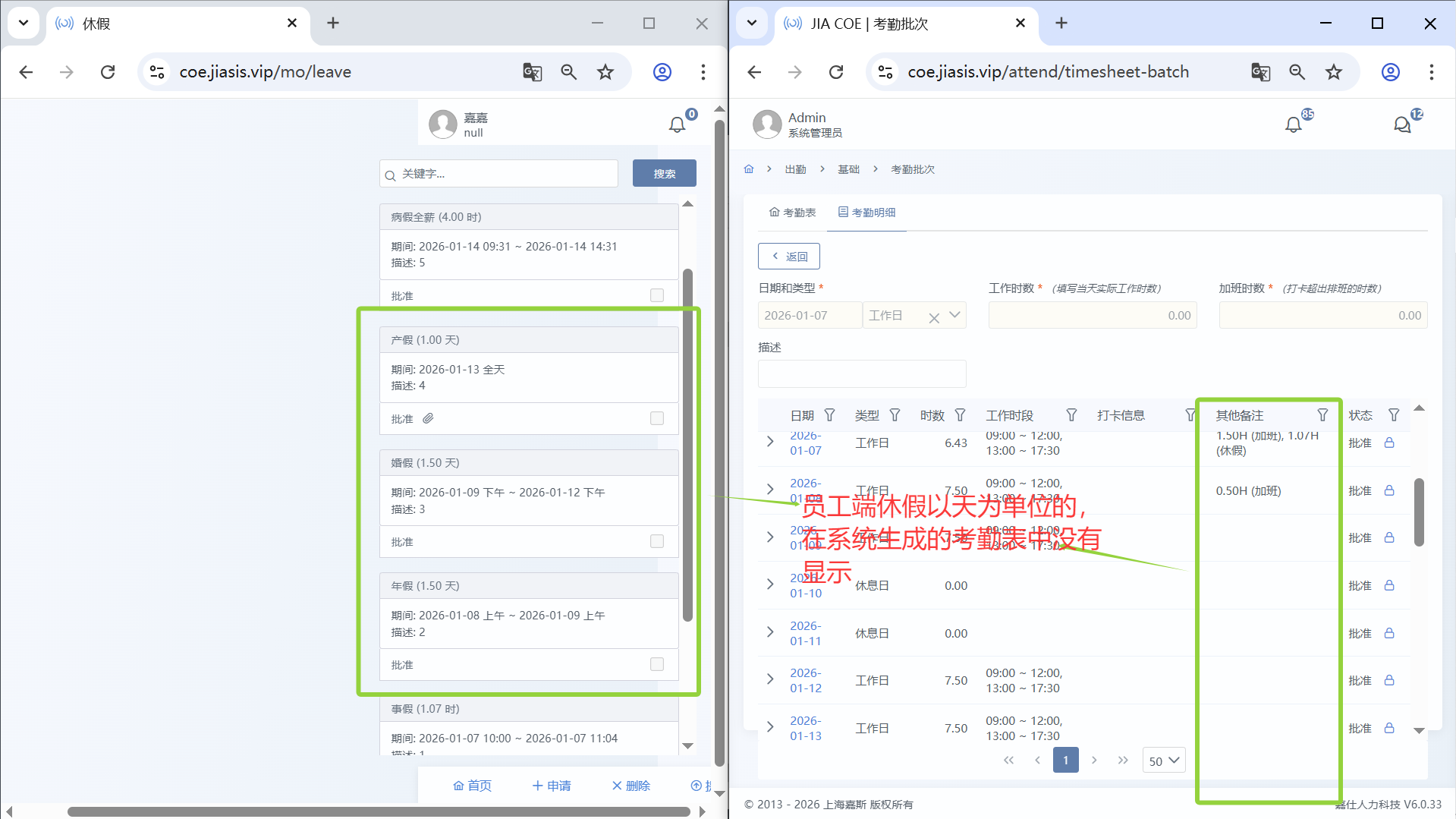Open the 申请 tab in bottom navigation
The image size is (1456, 819).
coord(552,786)
